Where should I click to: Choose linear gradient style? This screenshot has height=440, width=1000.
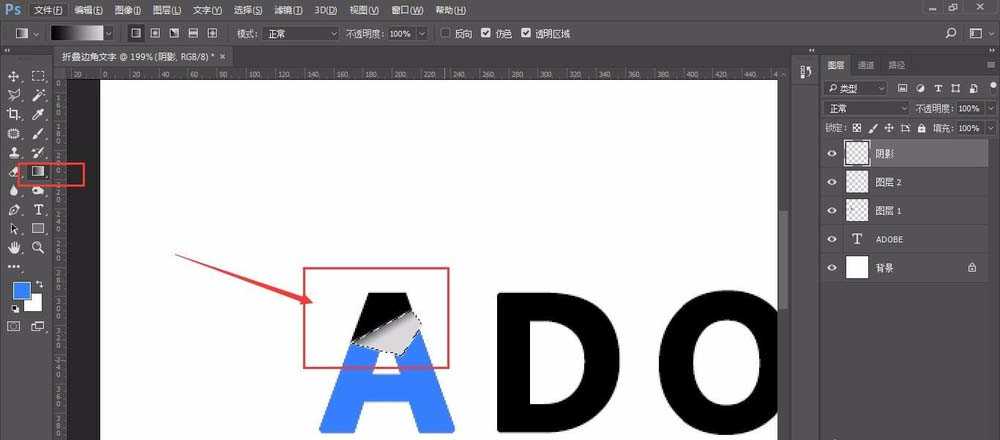coord(135,33)
